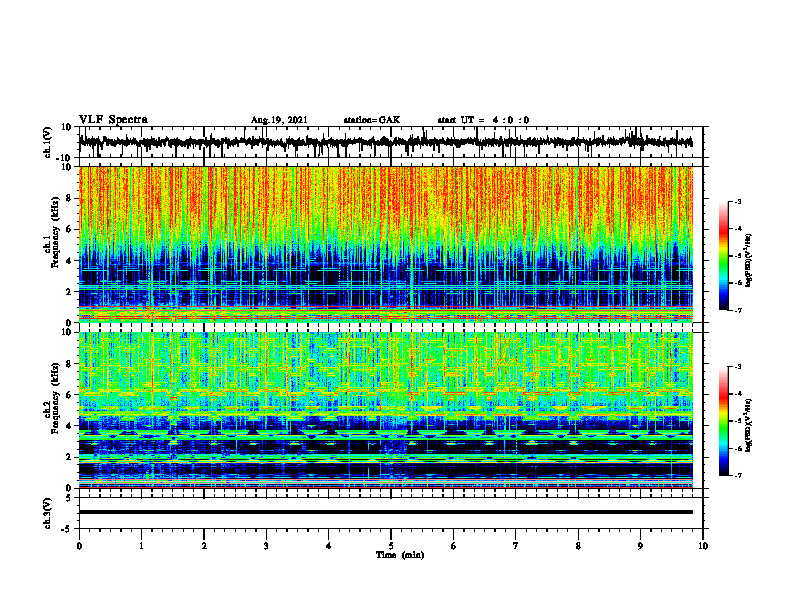Click the "-7" label on ch.1 color bar
792x612 pixels.
(x=737, y=310)
